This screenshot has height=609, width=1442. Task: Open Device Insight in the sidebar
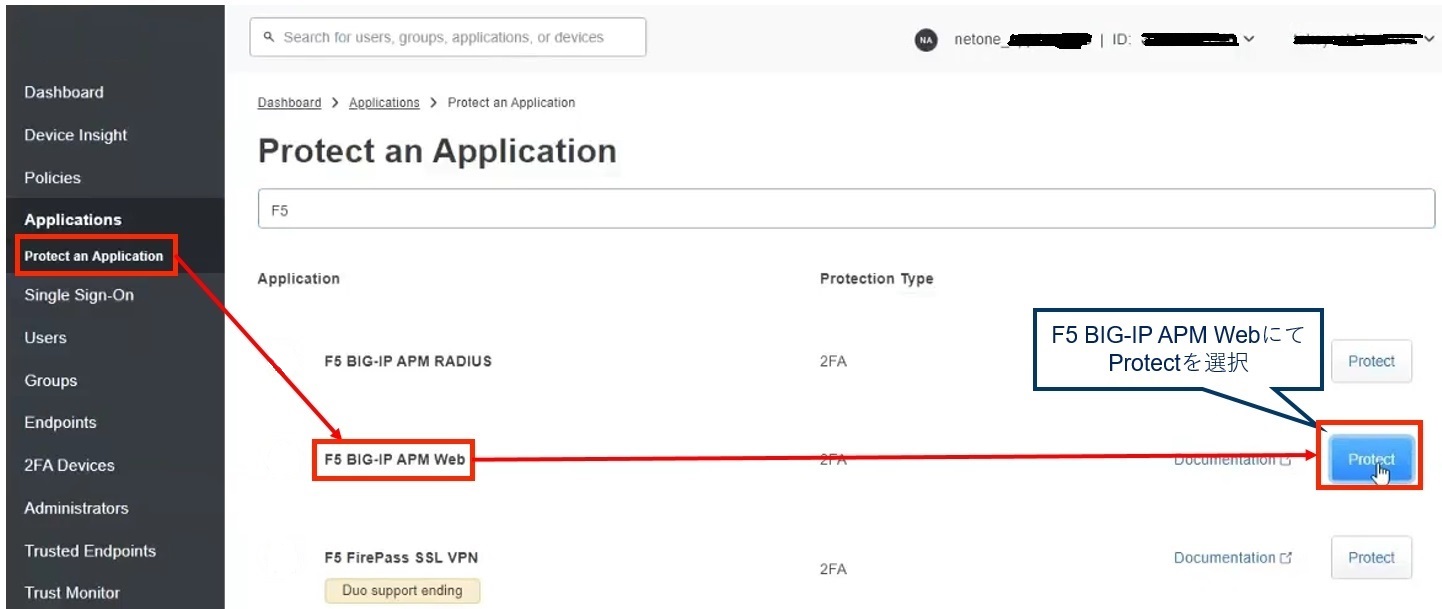[x=76, y=135]
